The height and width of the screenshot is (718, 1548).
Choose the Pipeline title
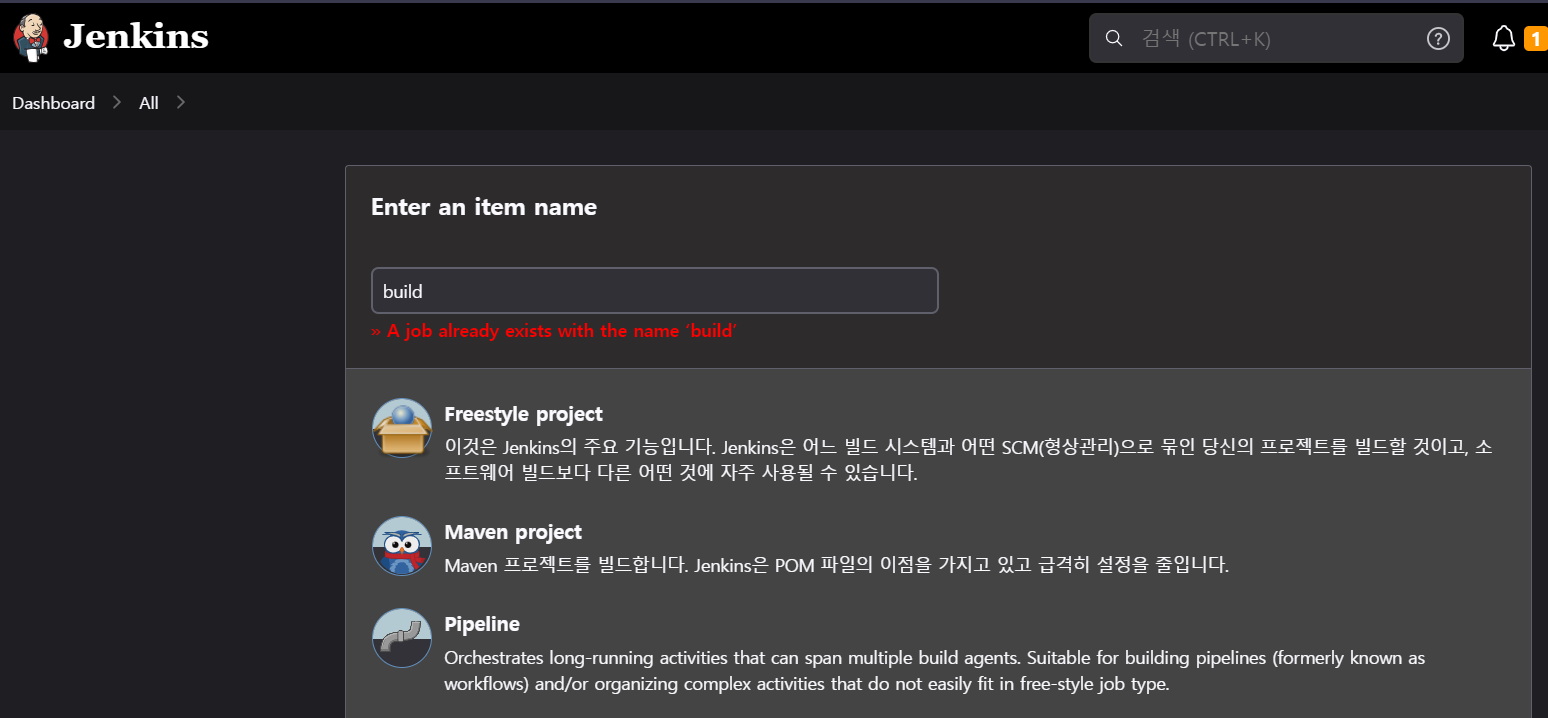coord(482,624)
